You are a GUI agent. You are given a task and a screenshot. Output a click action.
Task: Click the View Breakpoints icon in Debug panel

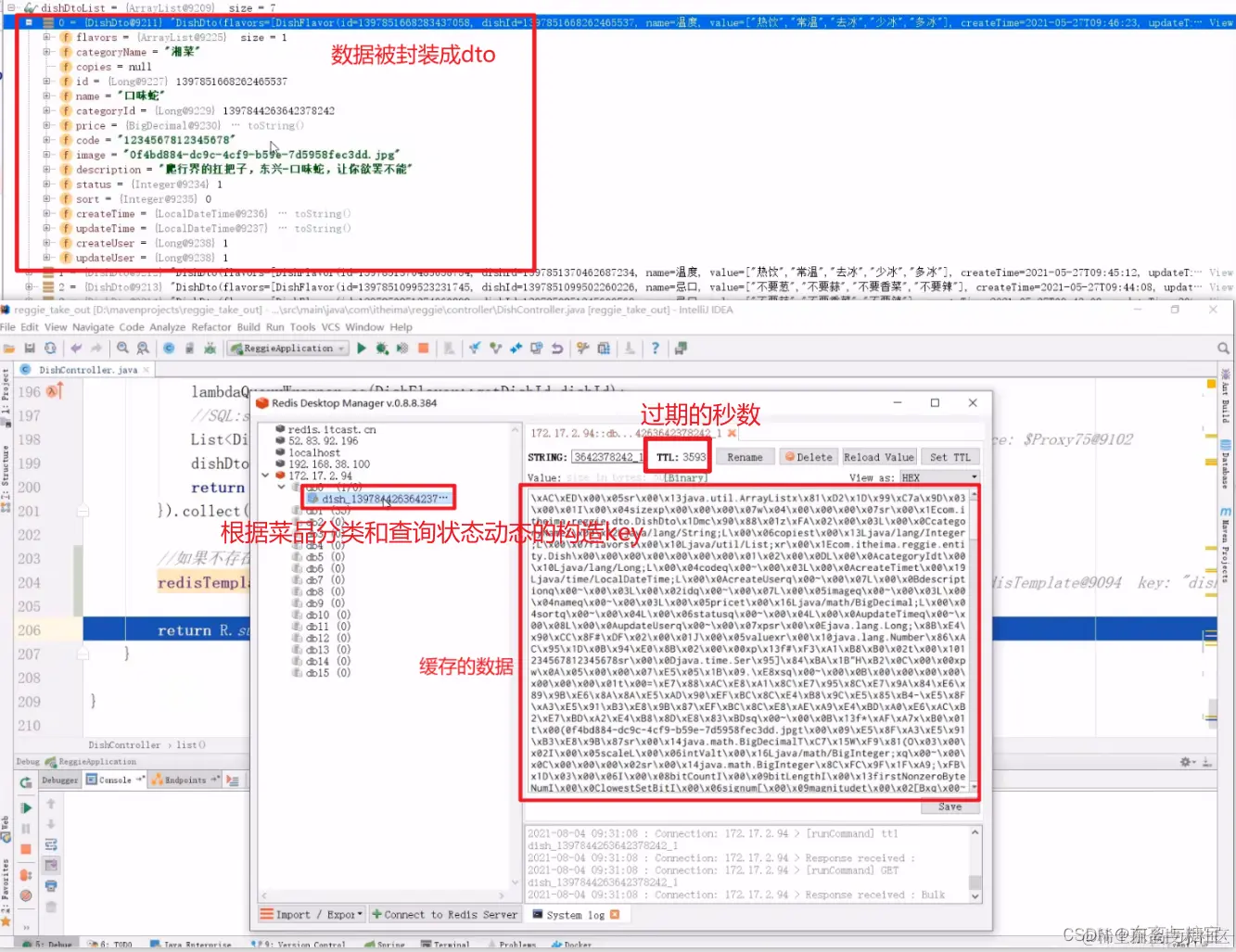tap(26, 875)
